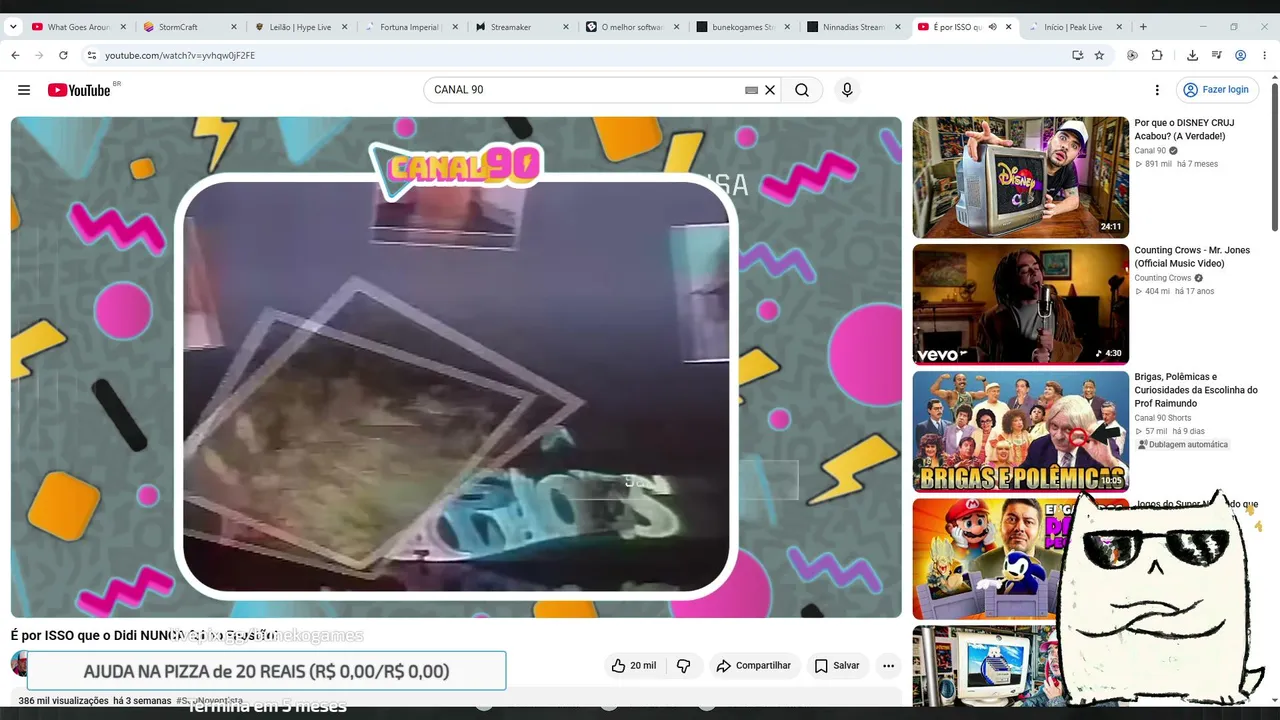Switch to the Início Peak Live tab

point(1076,27)
